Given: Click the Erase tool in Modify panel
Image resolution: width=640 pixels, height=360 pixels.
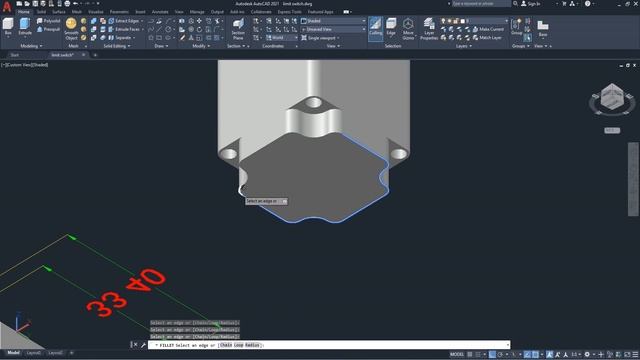Looking at the screenshot, I should [182, 38].
